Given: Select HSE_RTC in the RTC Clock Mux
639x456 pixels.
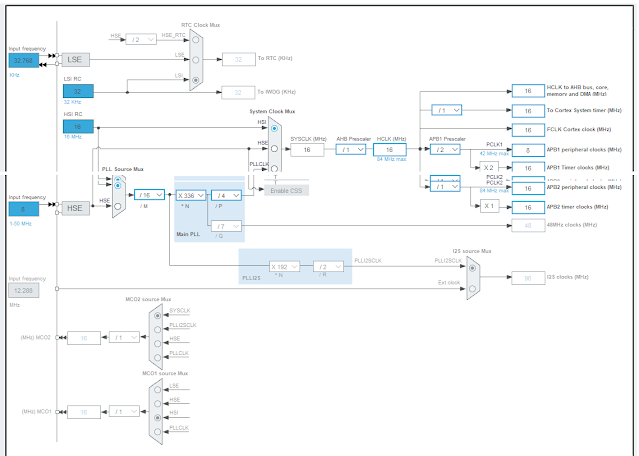Looking at the screenshot, I should tap(196, 40).
